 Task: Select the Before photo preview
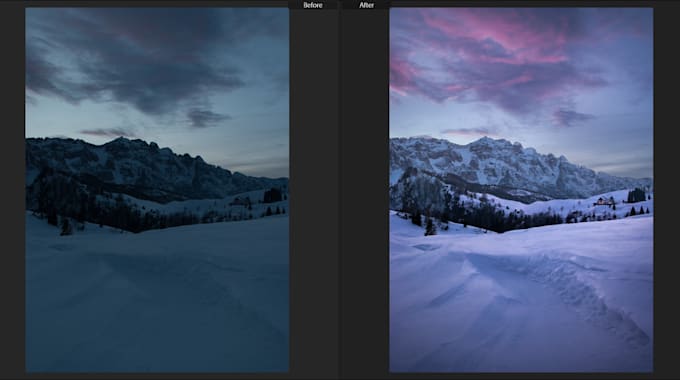tap(157, 190)
